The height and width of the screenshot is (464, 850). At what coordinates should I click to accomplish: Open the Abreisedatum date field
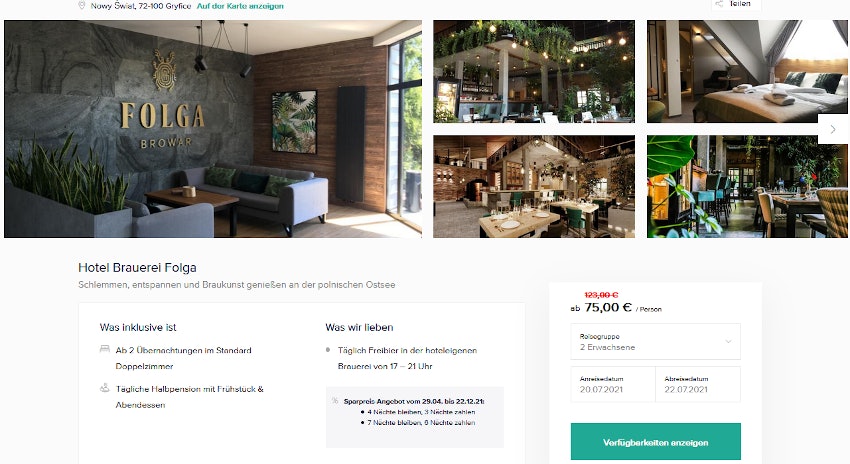click(698, 384)
